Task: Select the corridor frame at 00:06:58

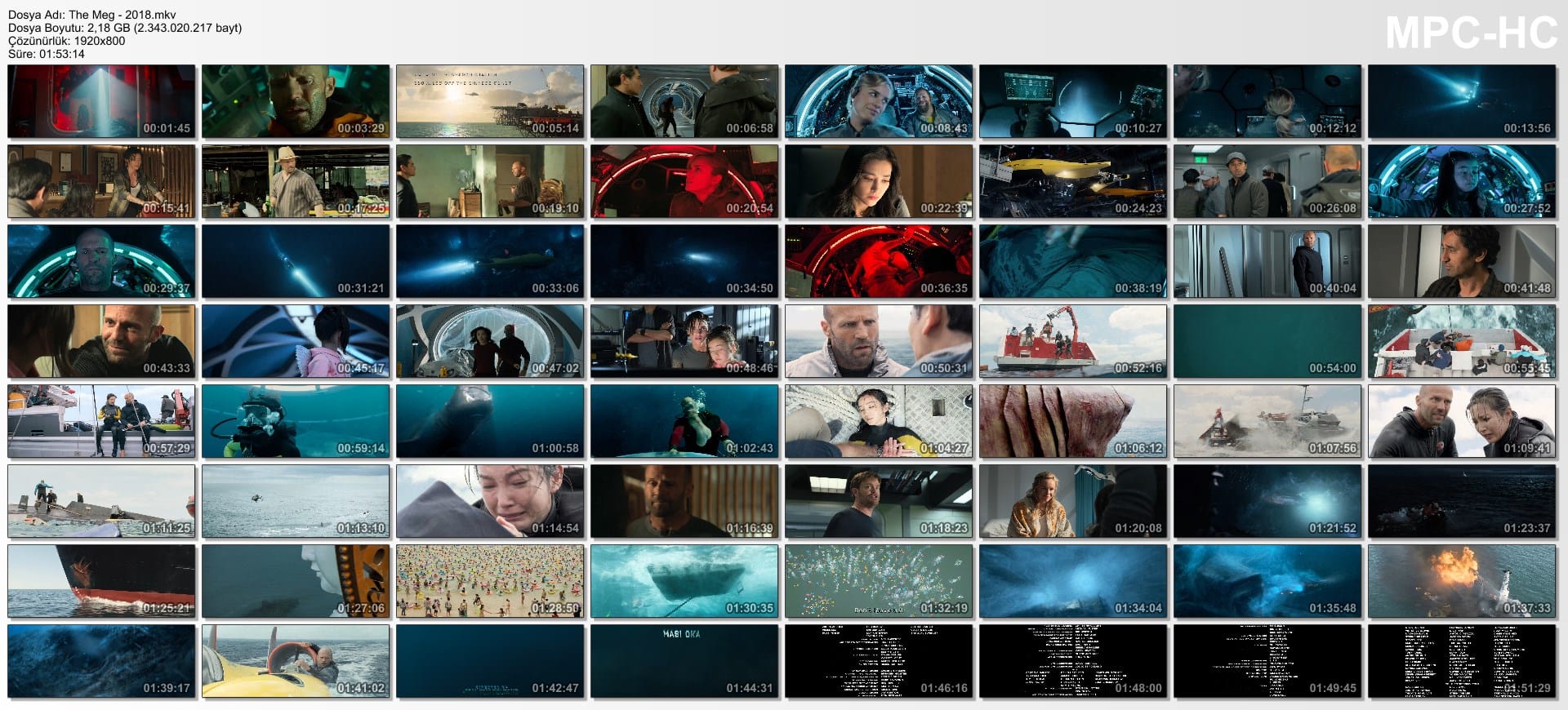Action: tap(684, 101)
